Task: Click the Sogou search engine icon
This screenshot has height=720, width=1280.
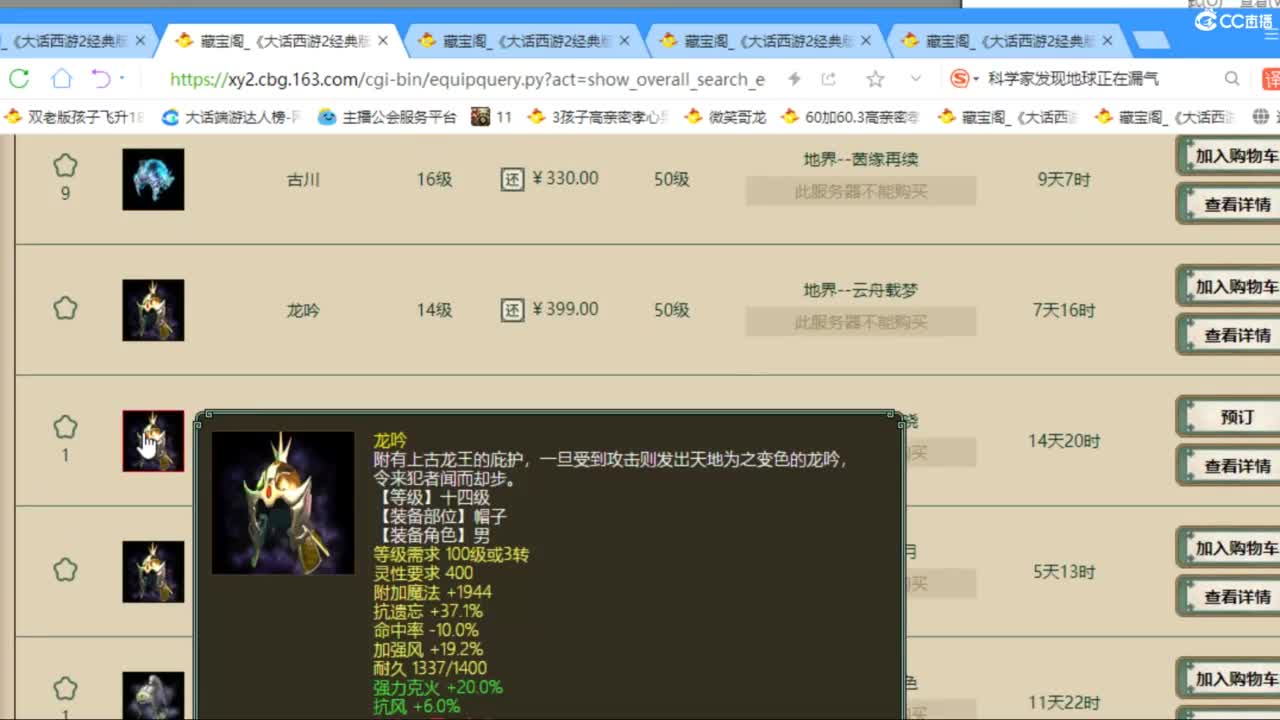Action: pyautogui.click(x=959, y=78)
